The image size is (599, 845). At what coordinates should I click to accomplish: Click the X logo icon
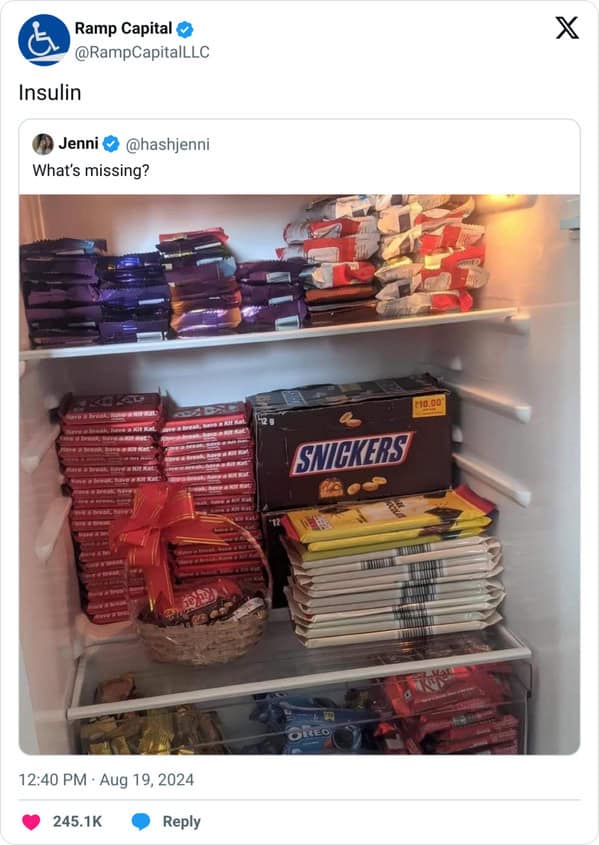point(567,28)
